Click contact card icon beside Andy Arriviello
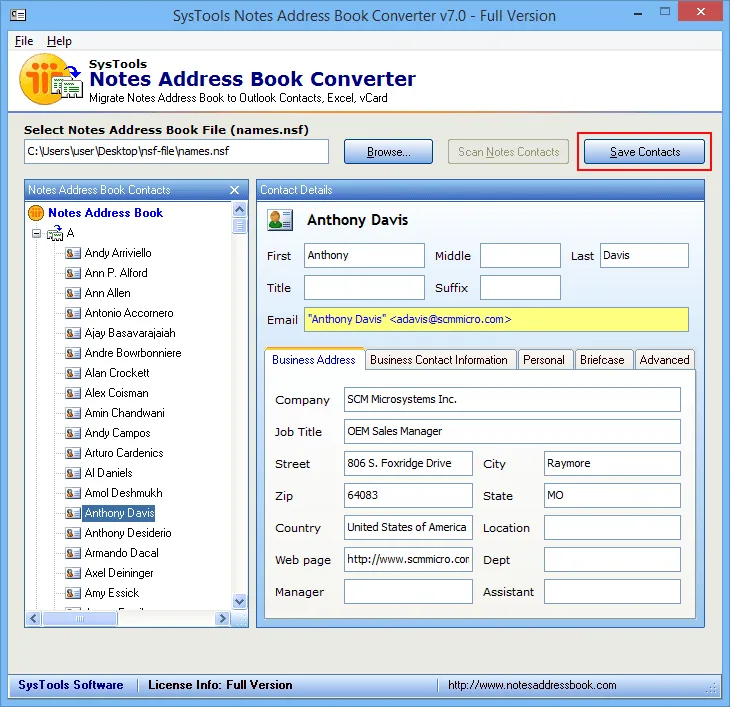730x707 pixels. (x=73, y=253)
